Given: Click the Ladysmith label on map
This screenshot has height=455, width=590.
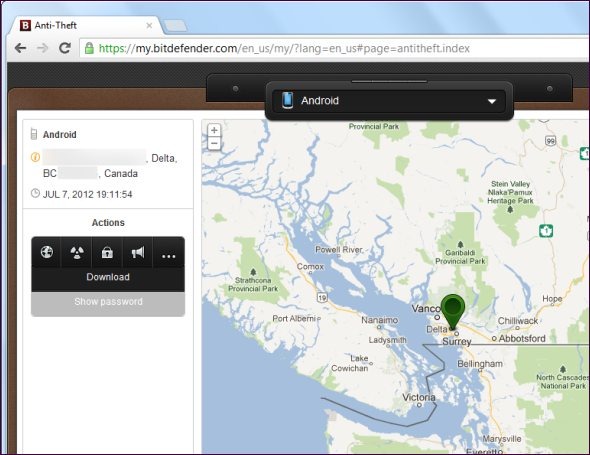Looking at the screenshot, I should point(387,340).
